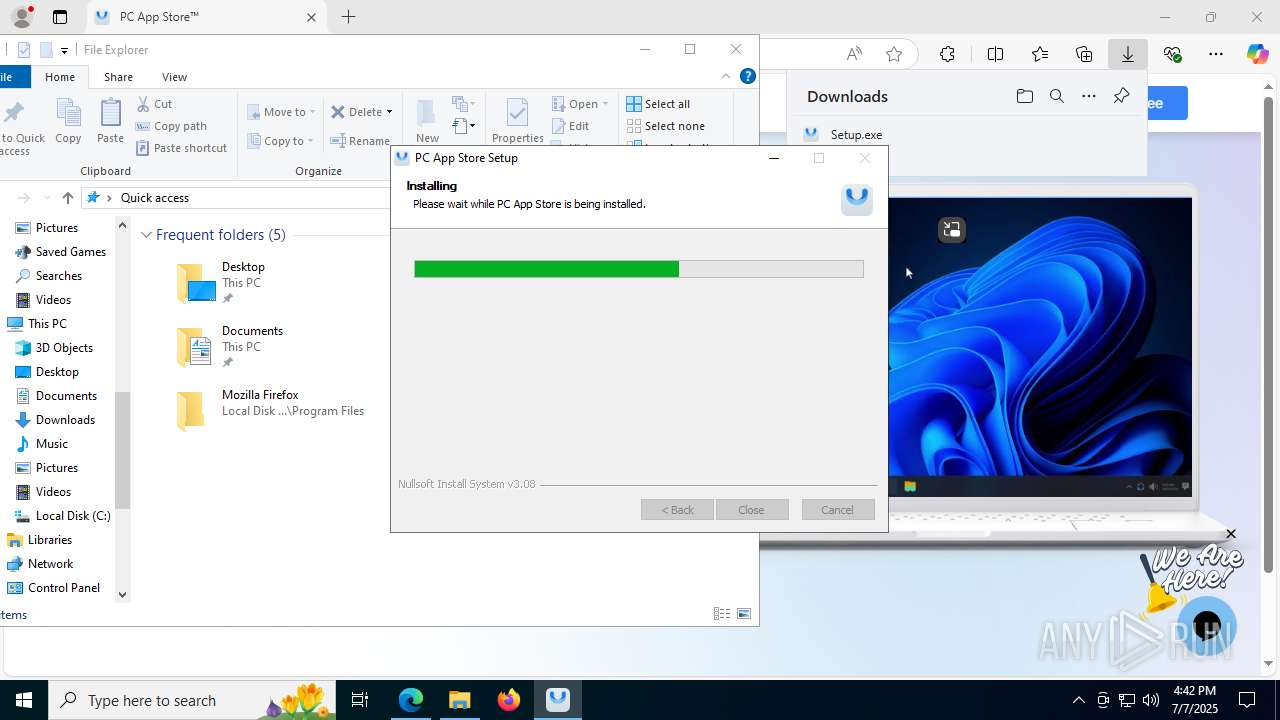Add page to favorites star icon
Viewport: 1280px width, 720px height.
coord(894,54)
